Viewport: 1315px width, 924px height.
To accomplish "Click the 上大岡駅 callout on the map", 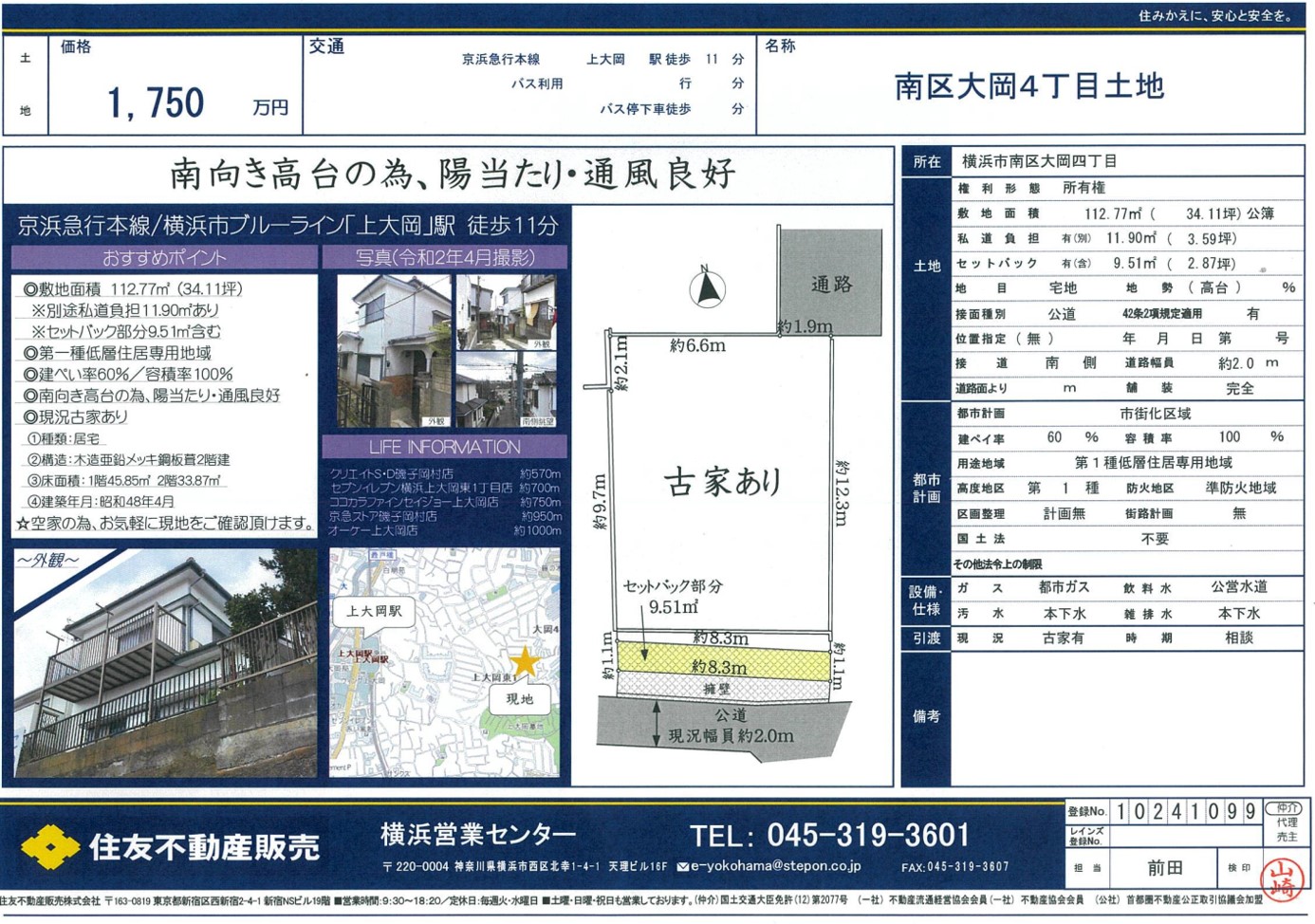I will point(374,612).
